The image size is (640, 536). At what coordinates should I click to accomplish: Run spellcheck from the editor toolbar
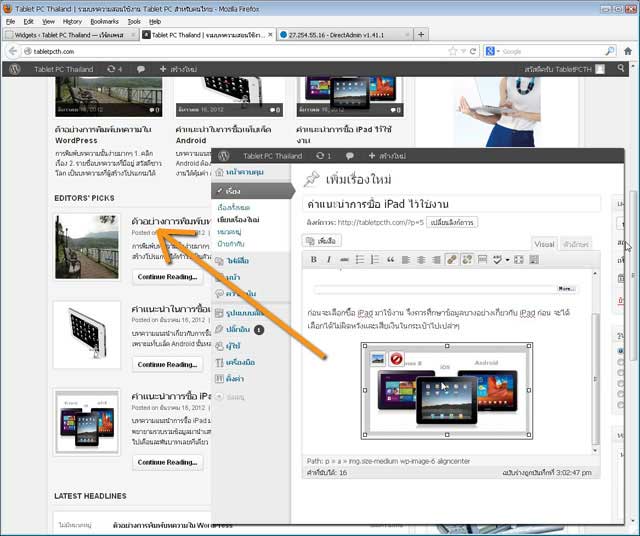point(497,259)
